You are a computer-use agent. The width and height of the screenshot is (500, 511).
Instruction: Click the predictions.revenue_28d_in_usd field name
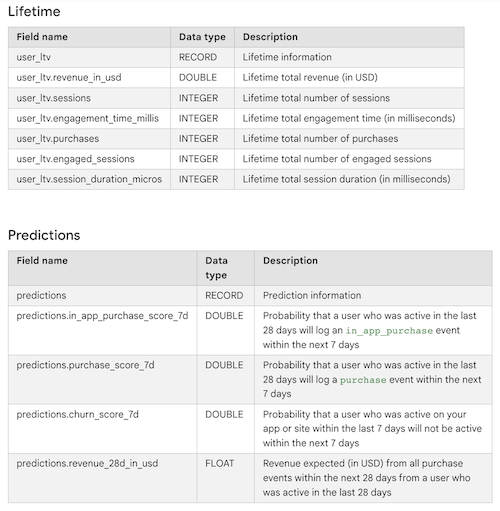coord(87,463)
